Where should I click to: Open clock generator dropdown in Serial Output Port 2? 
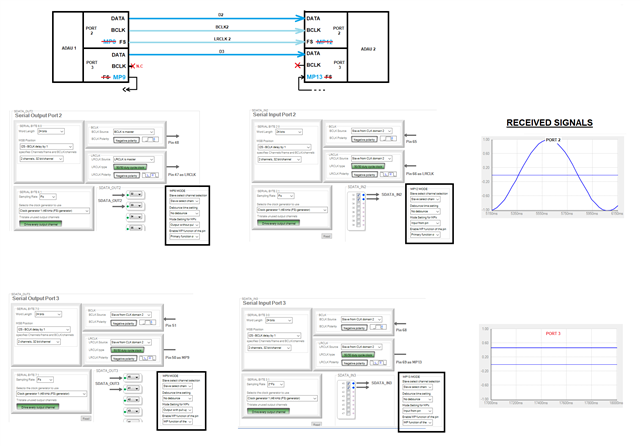(x=54, y=211)
